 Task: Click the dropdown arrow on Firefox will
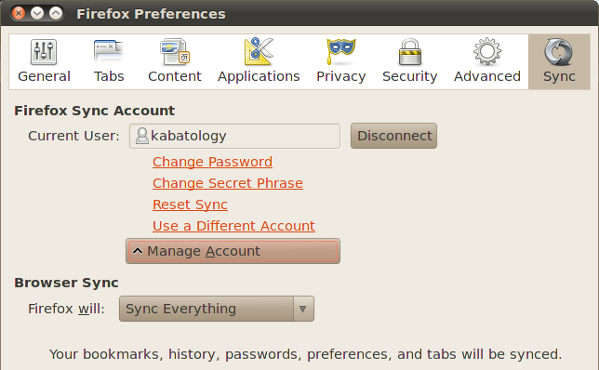pos(303,309)
